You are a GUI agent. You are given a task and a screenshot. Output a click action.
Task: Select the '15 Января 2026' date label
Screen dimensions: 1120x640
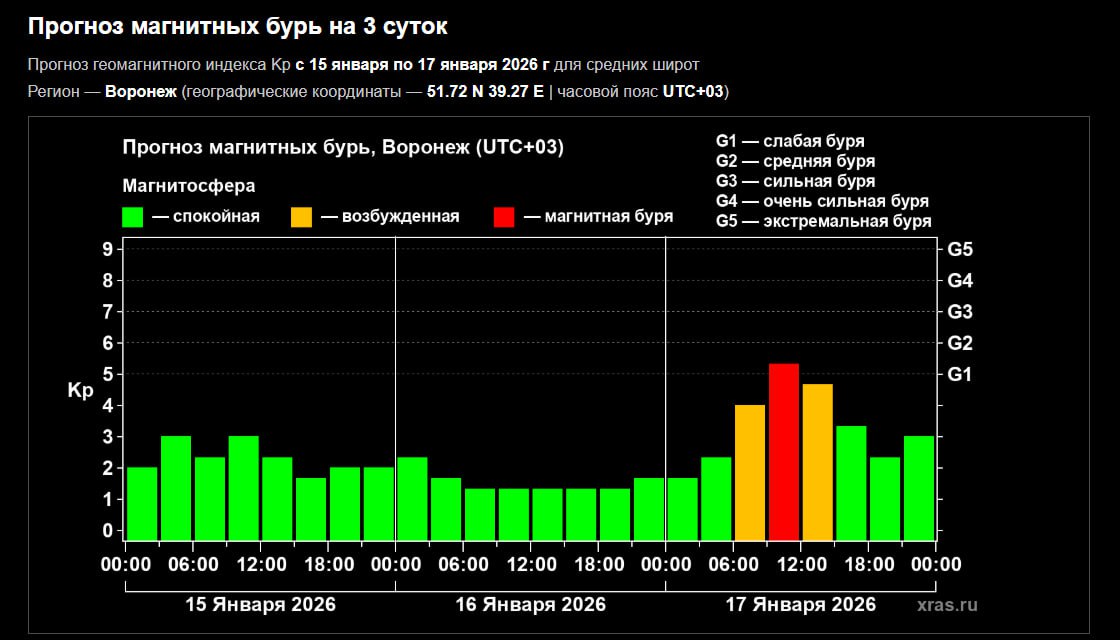pyautogui.click(x=261, y=605)
